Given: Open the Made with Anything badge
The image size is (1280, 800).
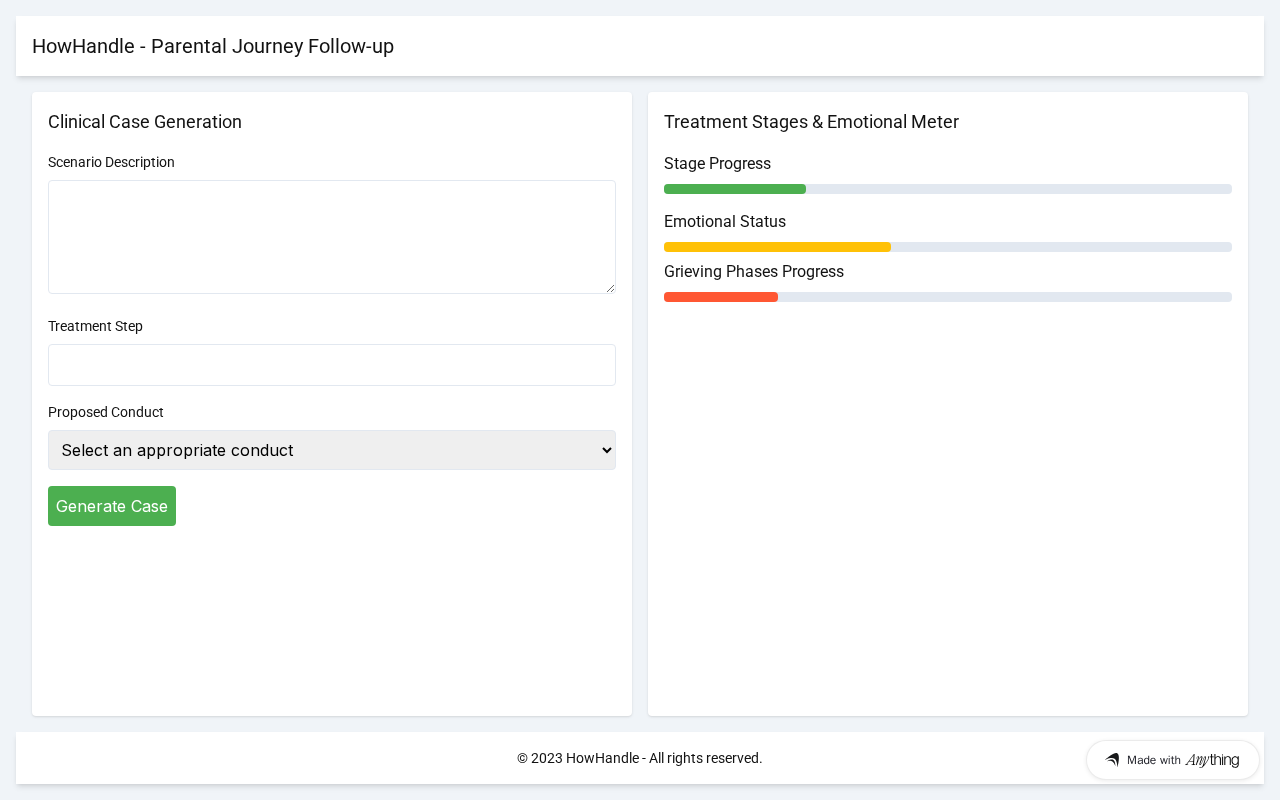Looking at the screenshot, I should click(x=1172, y=760).
